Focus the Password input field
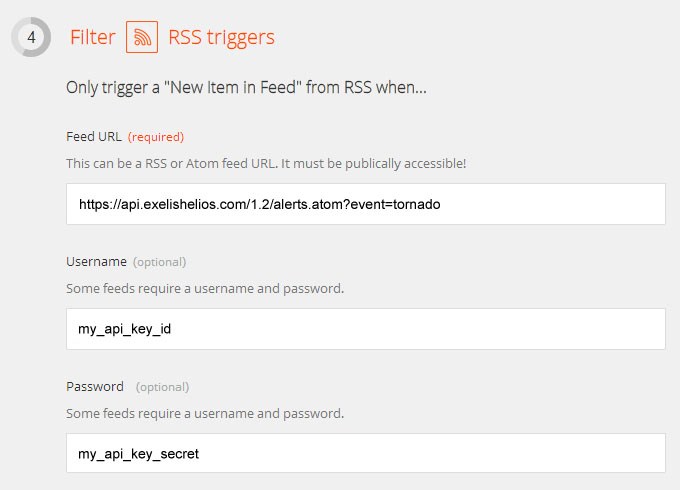 365,453
